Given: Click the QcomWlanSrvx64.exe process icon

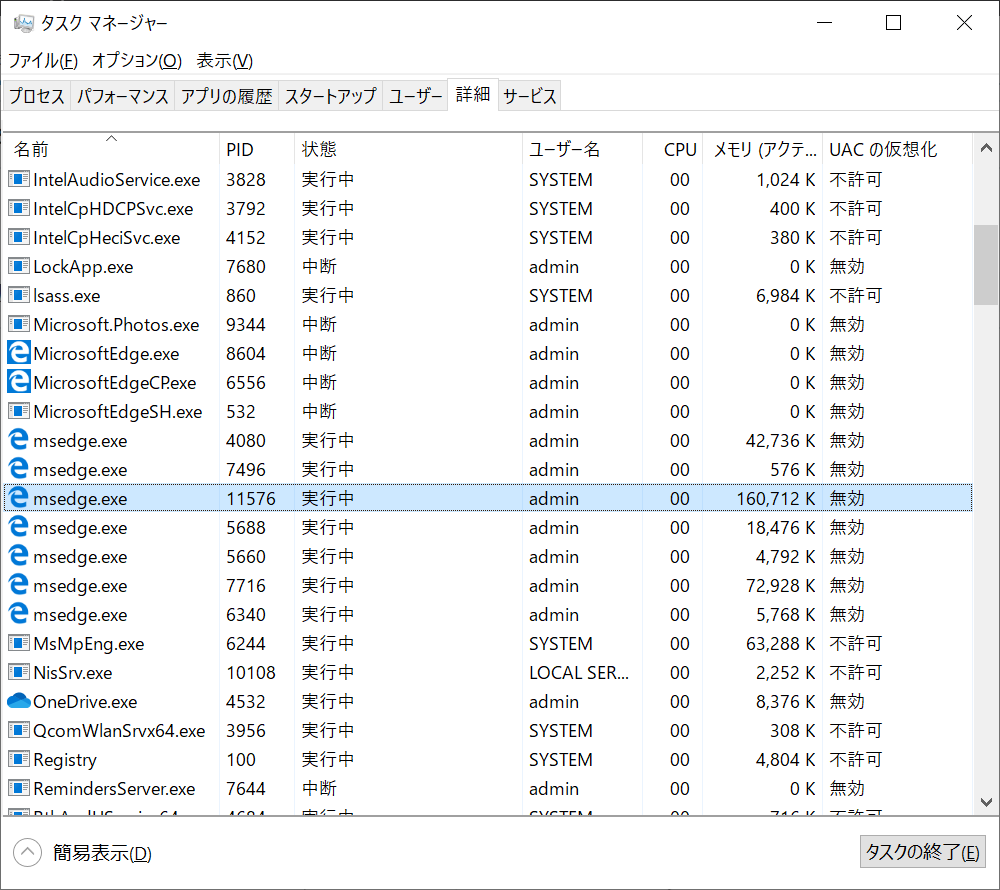Looking at the screenshot, I should click(18, 730).
